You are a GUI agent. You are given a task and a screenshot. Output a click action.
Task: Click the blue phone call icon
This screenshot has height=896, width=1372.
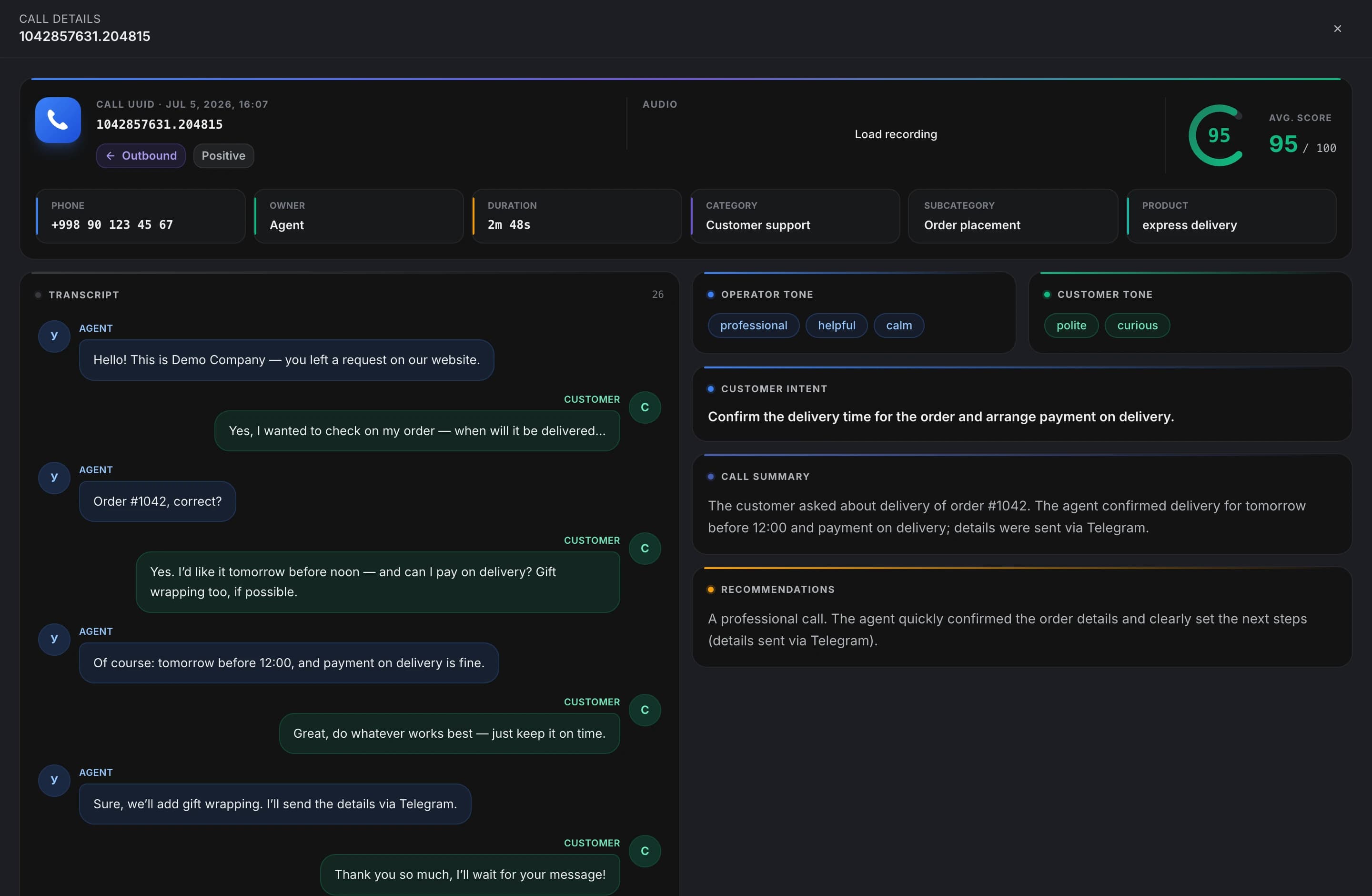58,120
